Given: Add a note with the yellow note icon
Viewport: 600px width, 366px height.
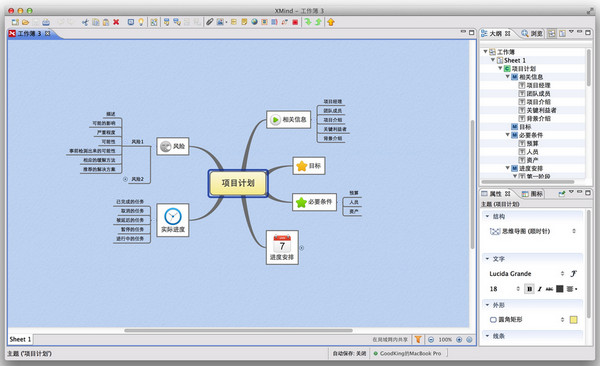Looking at the screenshot, I should (244, 22).
